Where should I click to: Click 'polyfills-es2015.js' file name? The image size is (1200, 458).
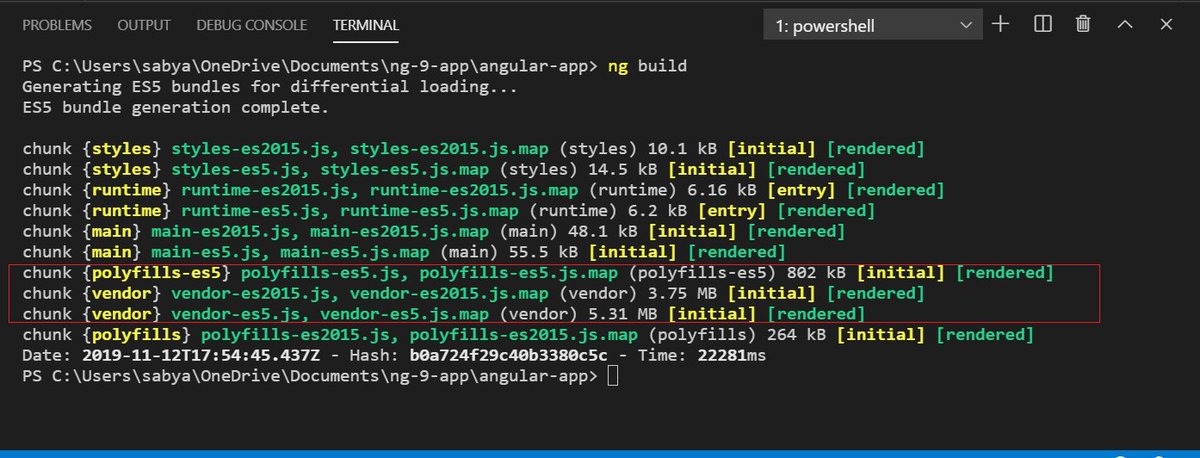click(297, 335)
